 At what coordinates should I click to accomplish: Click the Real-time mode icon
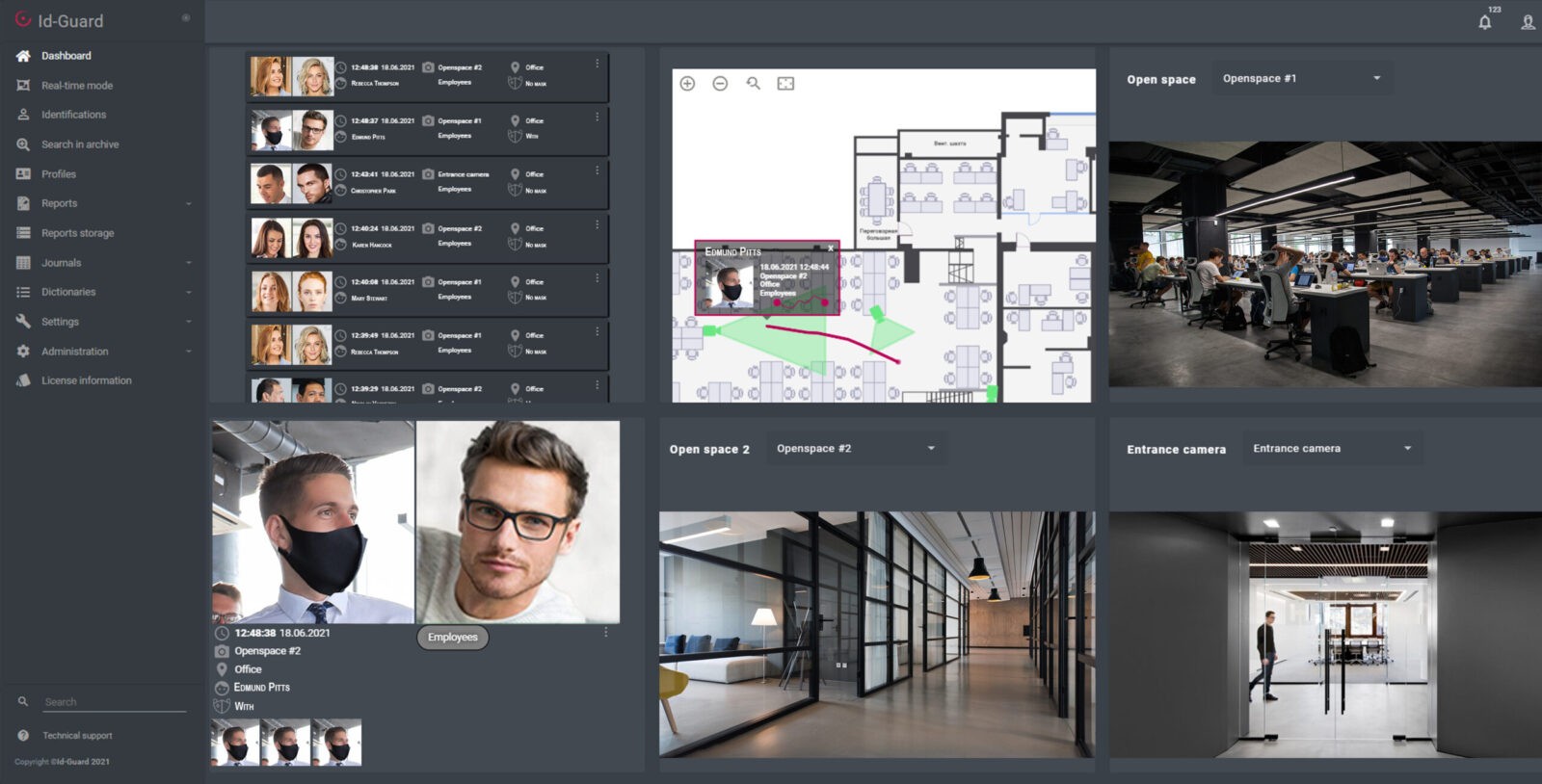23,86
